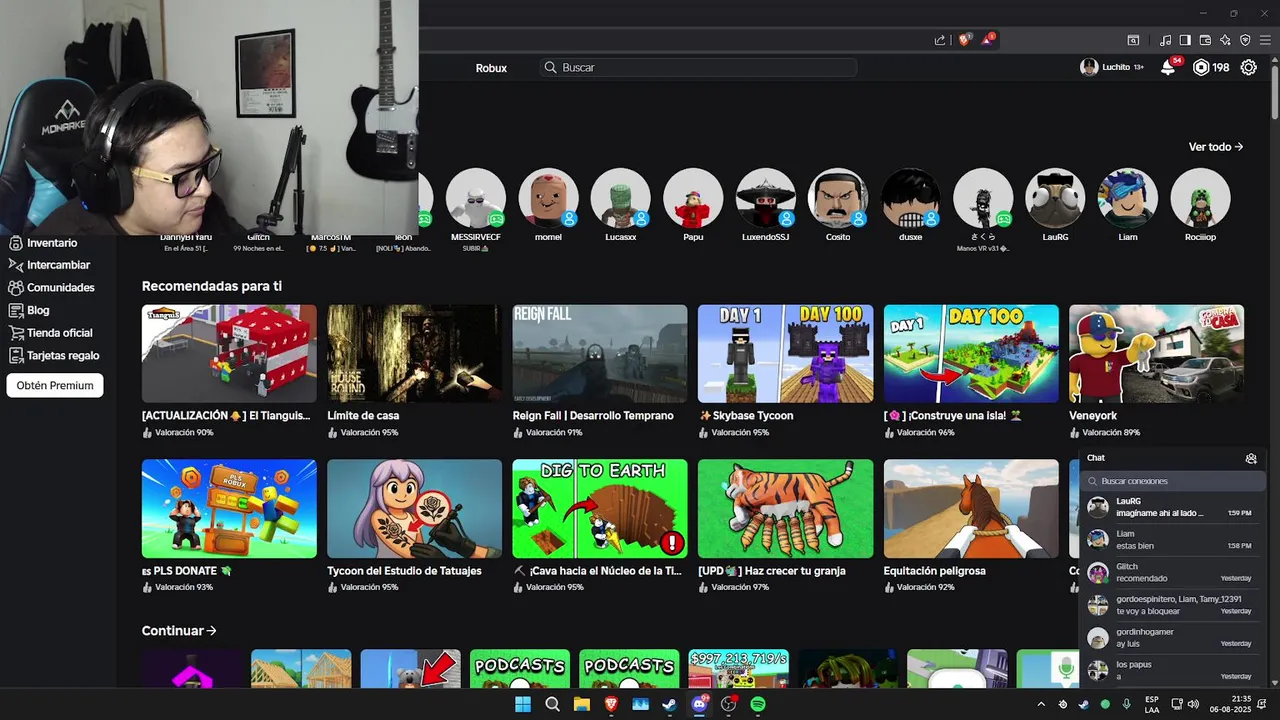Click the Continuar section link
The height and width of the screenshot is (720, 1280).
coord(179,631)
